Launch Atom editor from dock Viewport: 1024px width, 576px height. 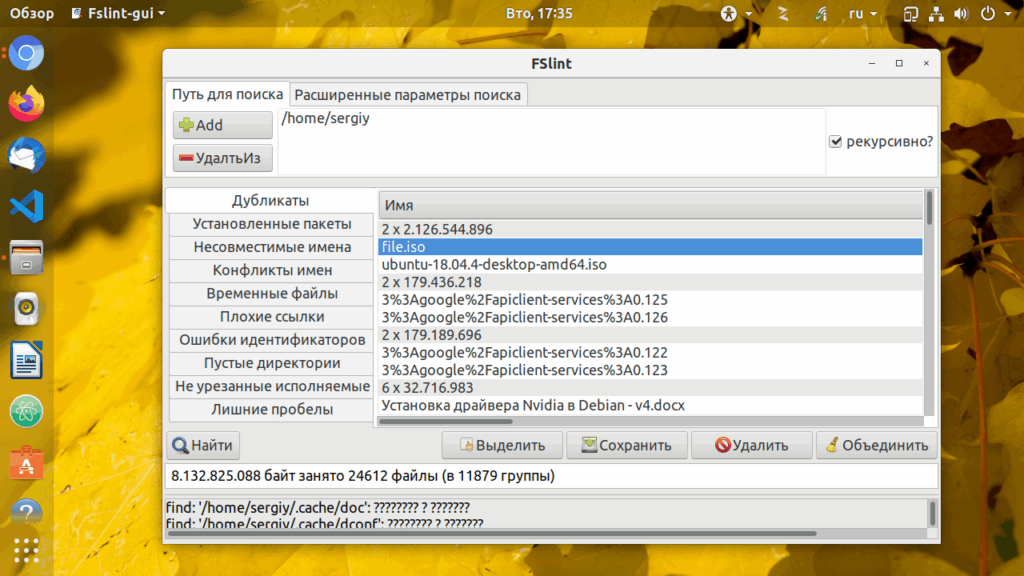(x=26, y=411)
